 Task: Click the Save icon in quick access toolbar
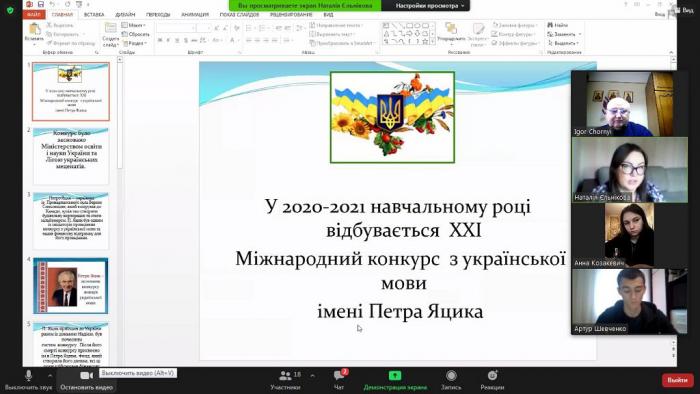(x=41, y=4)
